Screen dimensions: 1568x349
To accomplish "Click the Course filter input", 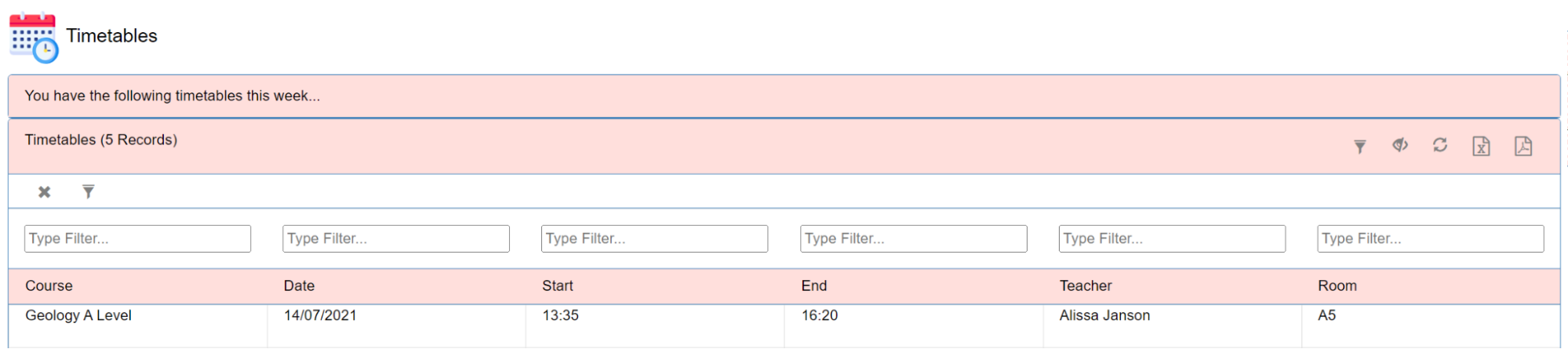I will [x=138, y=238].
